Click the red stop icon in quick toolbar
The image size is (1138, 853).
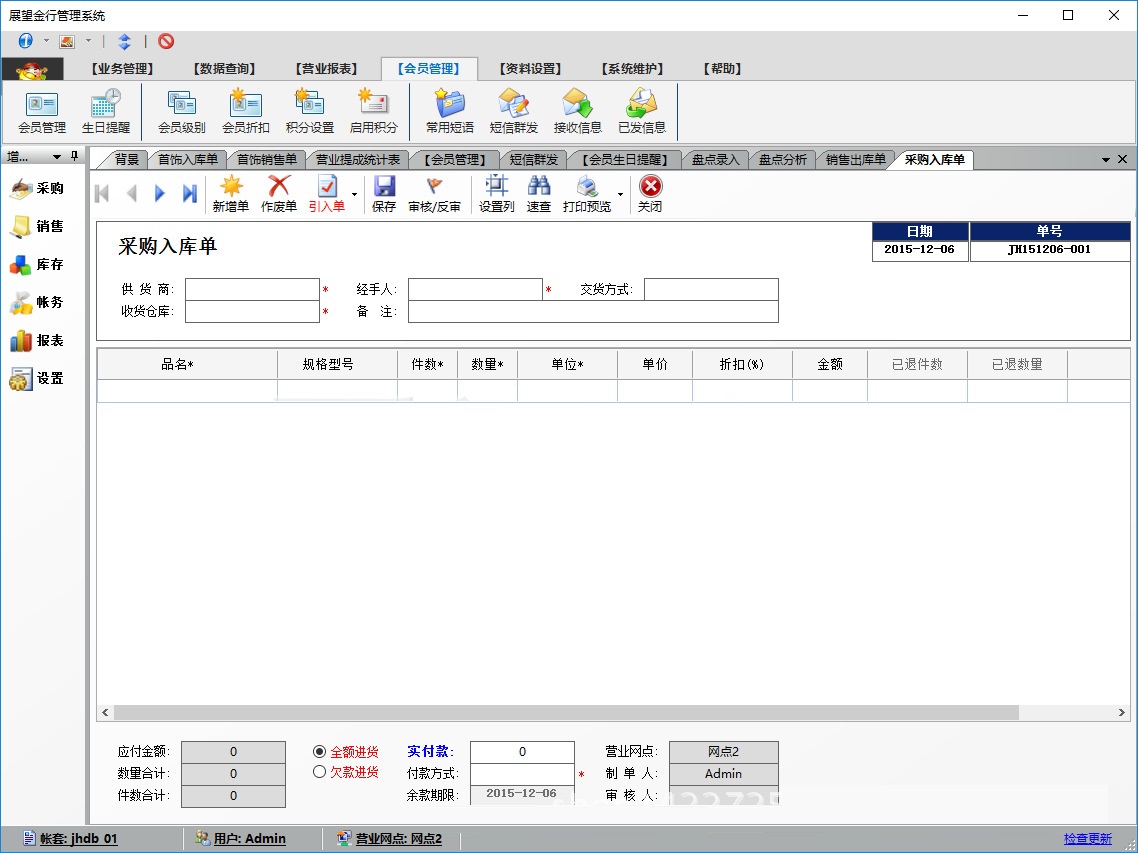click(x=166, y=41)
